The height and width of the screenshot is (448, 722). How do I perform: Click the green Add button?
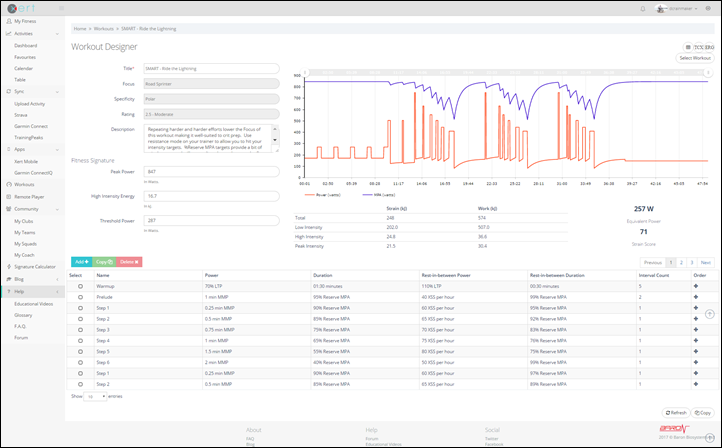pyautogui.click(x=81, y=261)
